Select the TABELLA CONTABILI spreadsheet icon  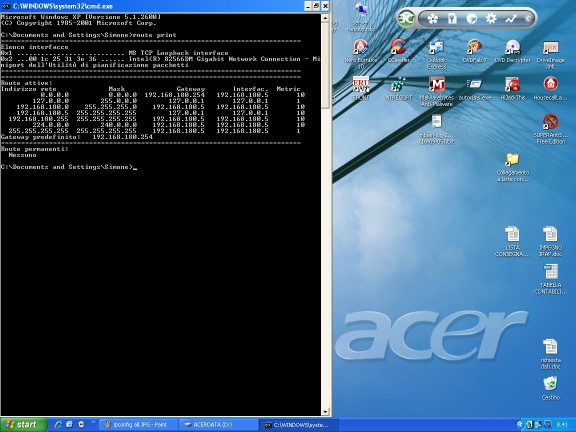tap(550, 279)
